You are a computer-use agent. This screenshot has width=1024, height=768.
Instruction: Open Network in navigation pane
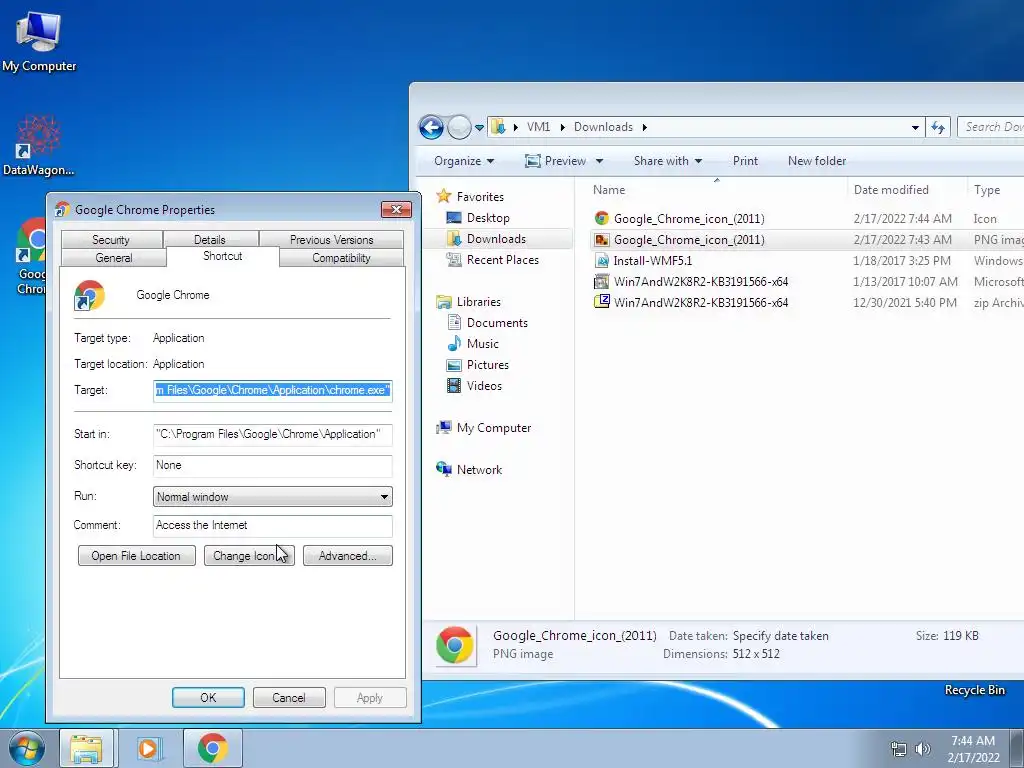coord(479,470)
